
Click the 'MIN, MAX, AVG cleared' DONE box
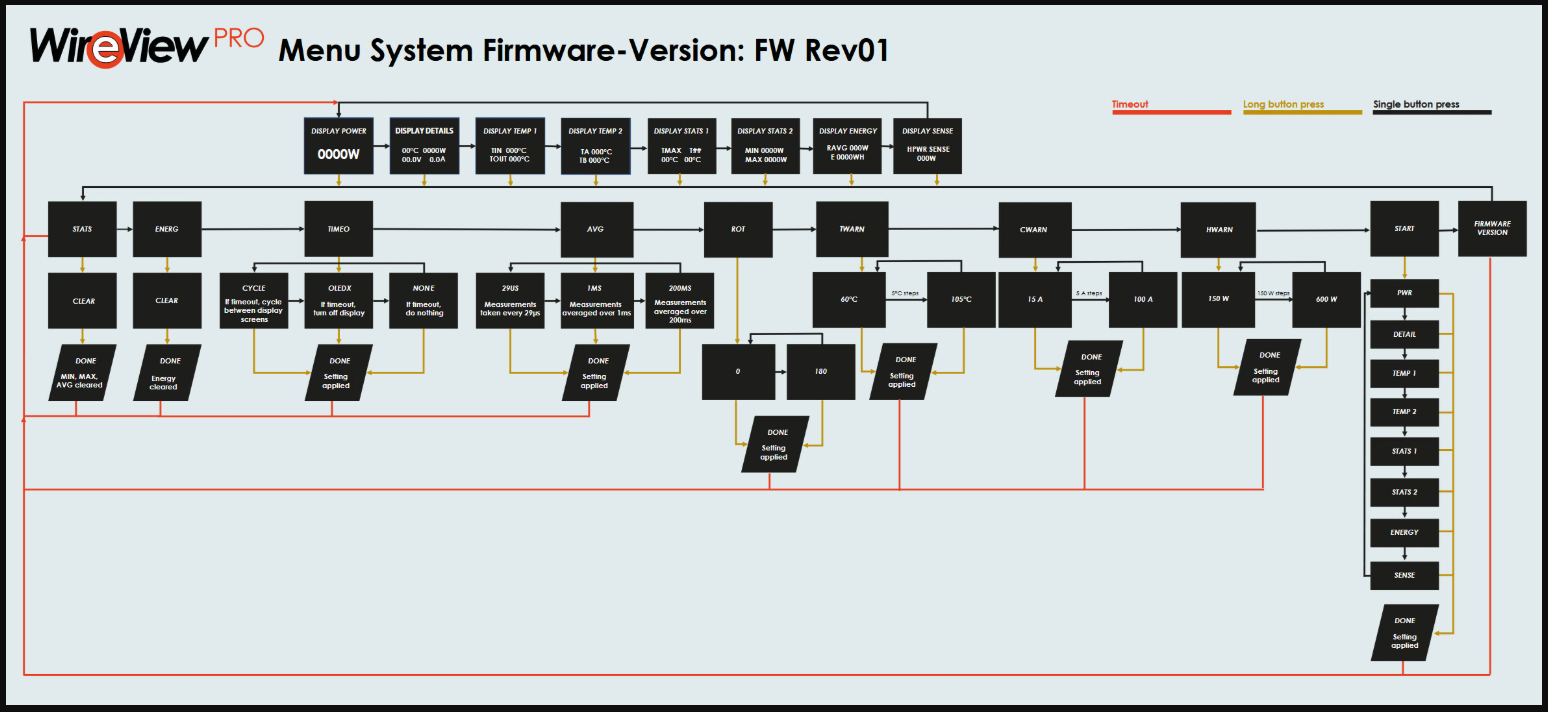point(83,373)
